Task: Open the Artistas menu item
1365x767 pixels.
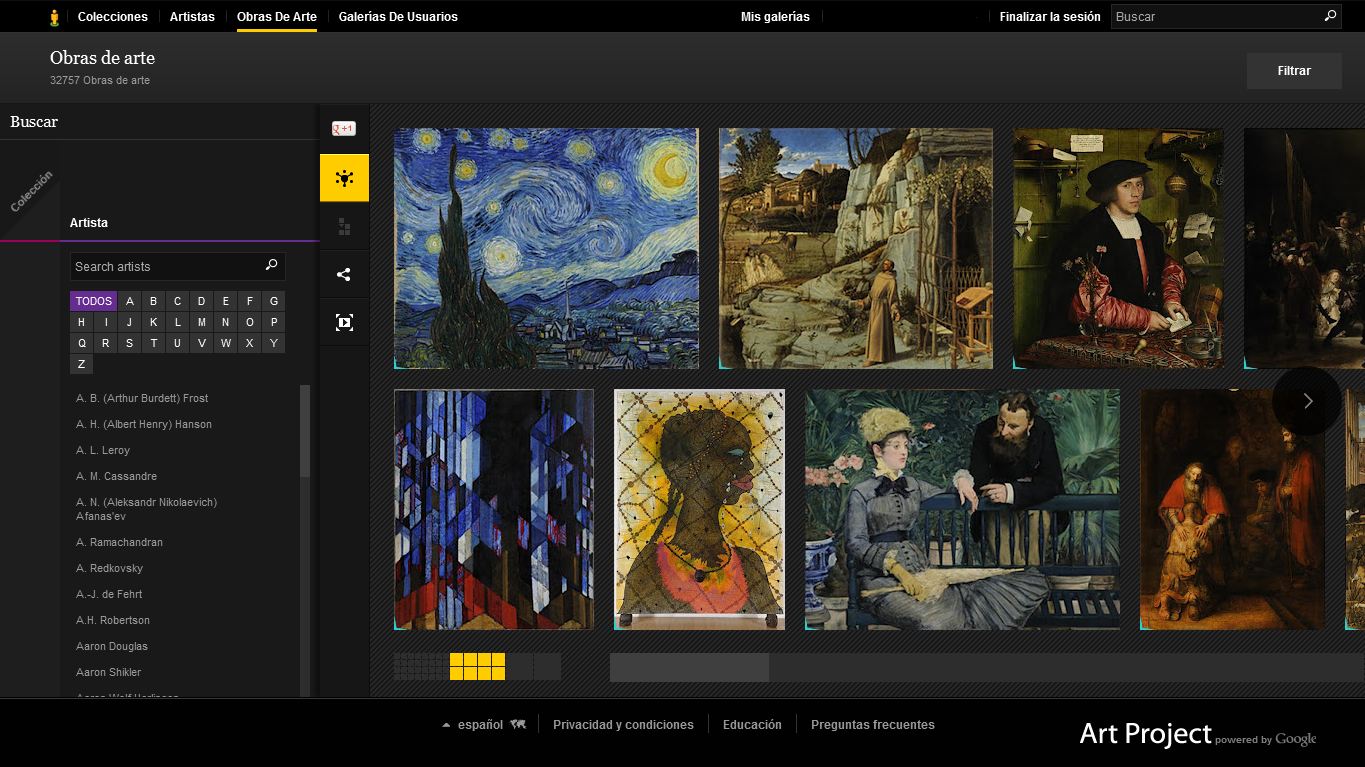Action: pyautogui.click(x=192, y=16)
